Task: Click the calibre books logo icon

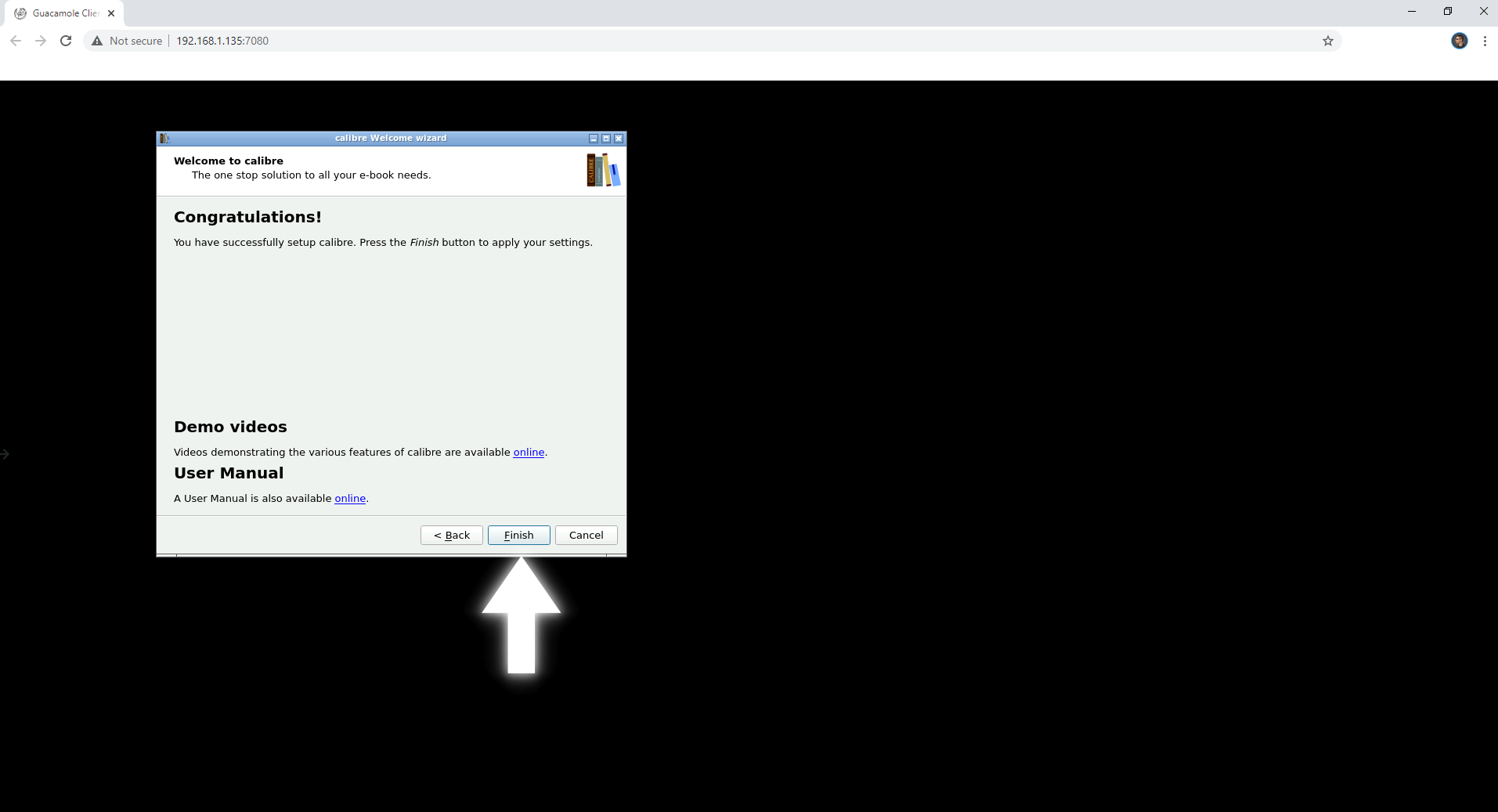Action: click(x=603, y=170)
